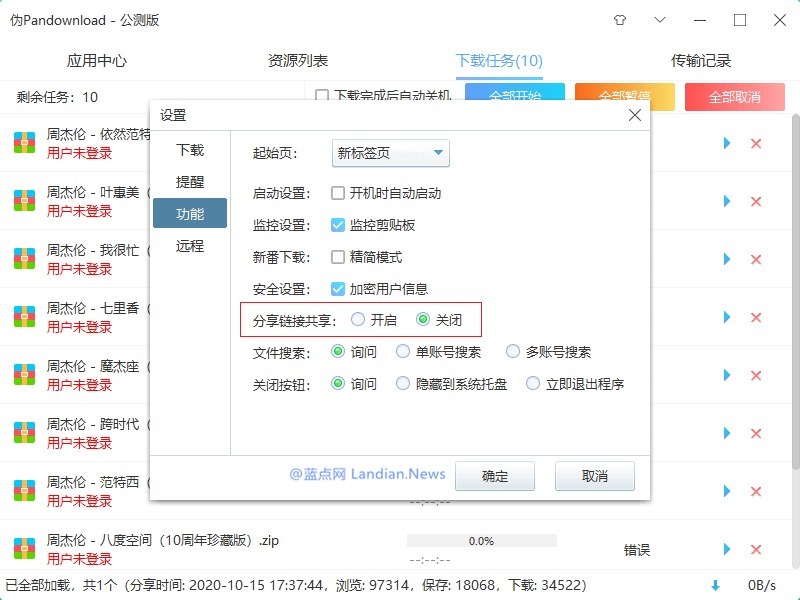800x600 pixels.
Task: Cancel the 周杰伦 - 叶惠美 task with red X
Action: point(756,201)
